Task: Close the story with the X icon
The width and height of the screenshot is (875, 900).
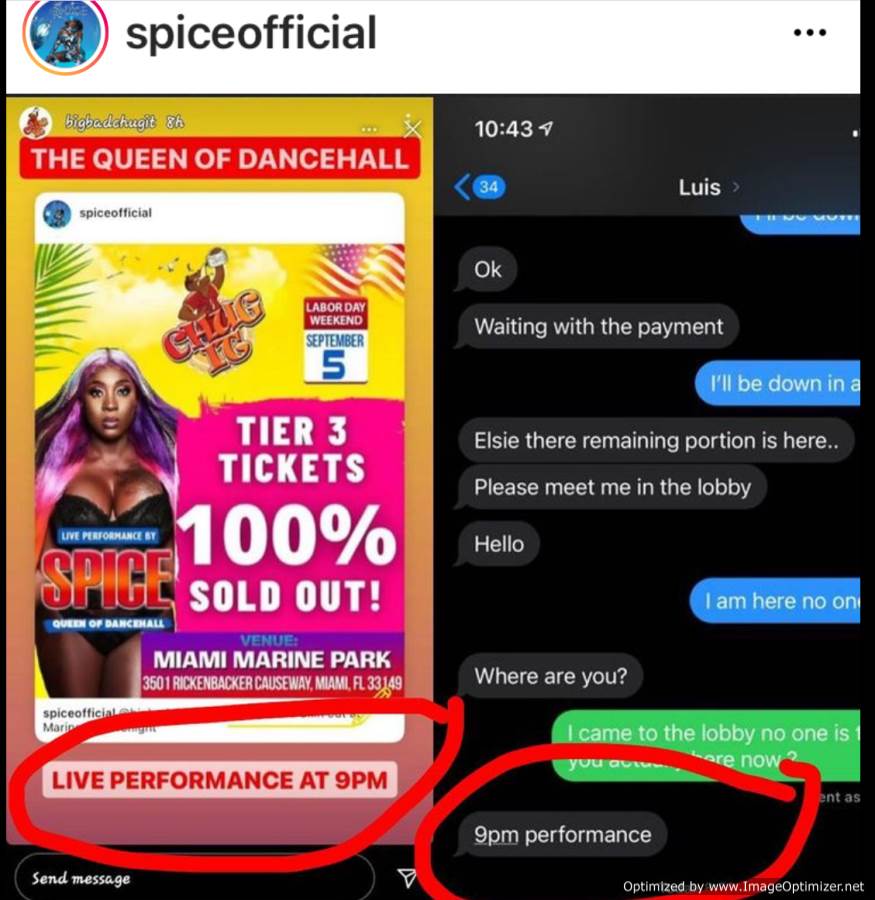Action: pos(412,129)
